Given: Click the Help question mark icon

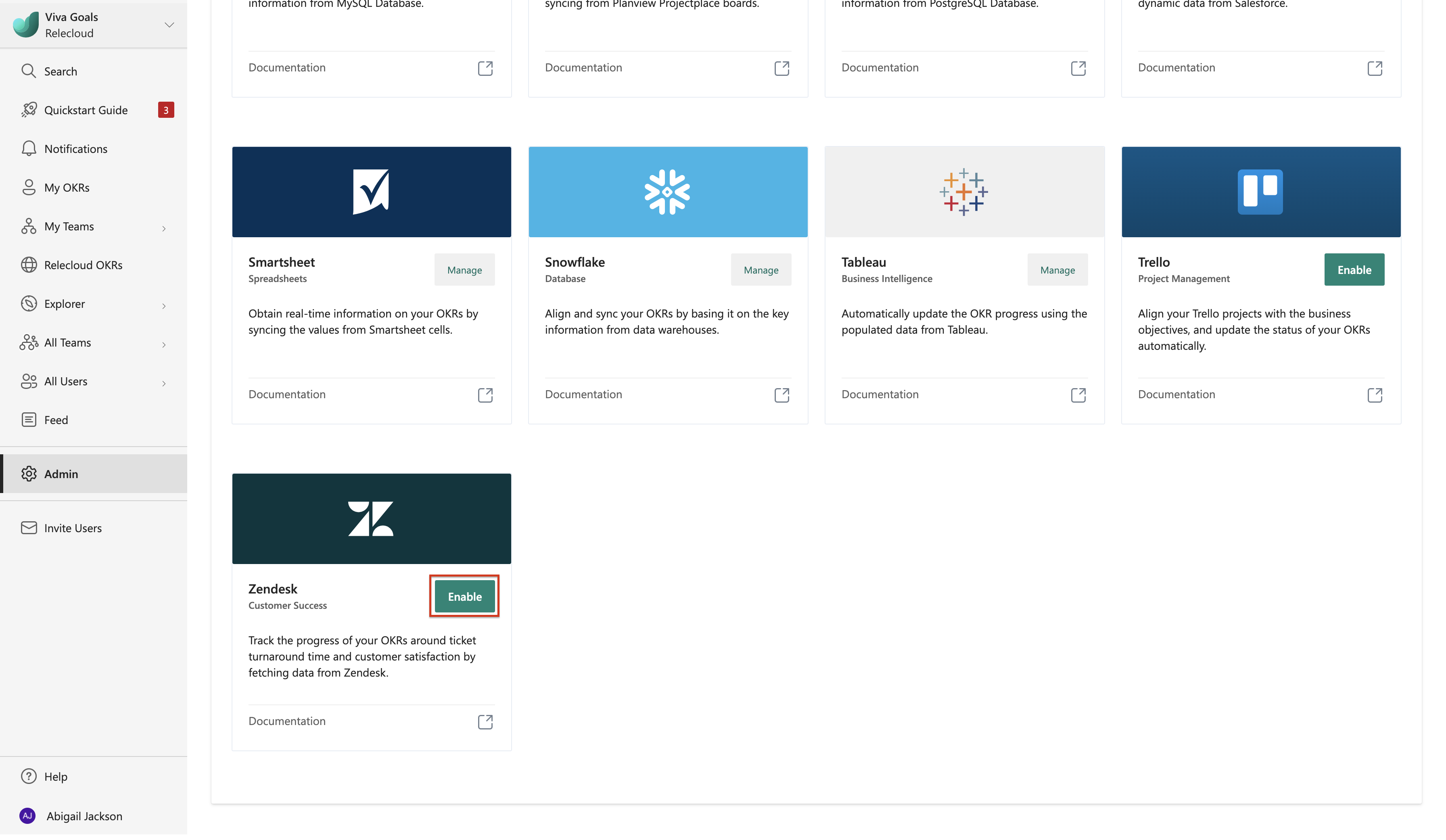Looking at the screenshot, I should pos(29,776).
